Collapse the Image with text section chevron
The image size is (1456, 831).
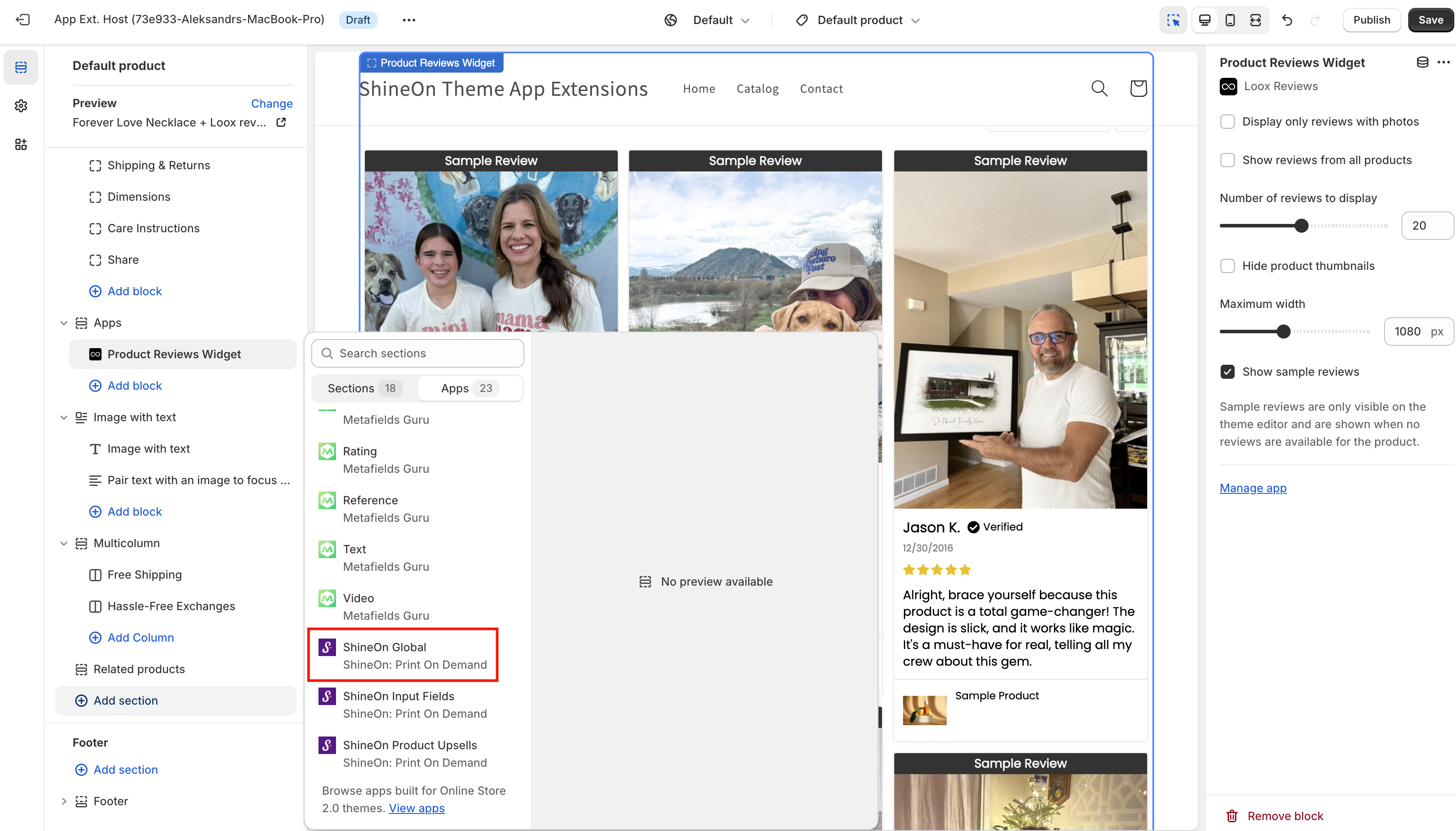pyautogui.click(x=64, y=418)
